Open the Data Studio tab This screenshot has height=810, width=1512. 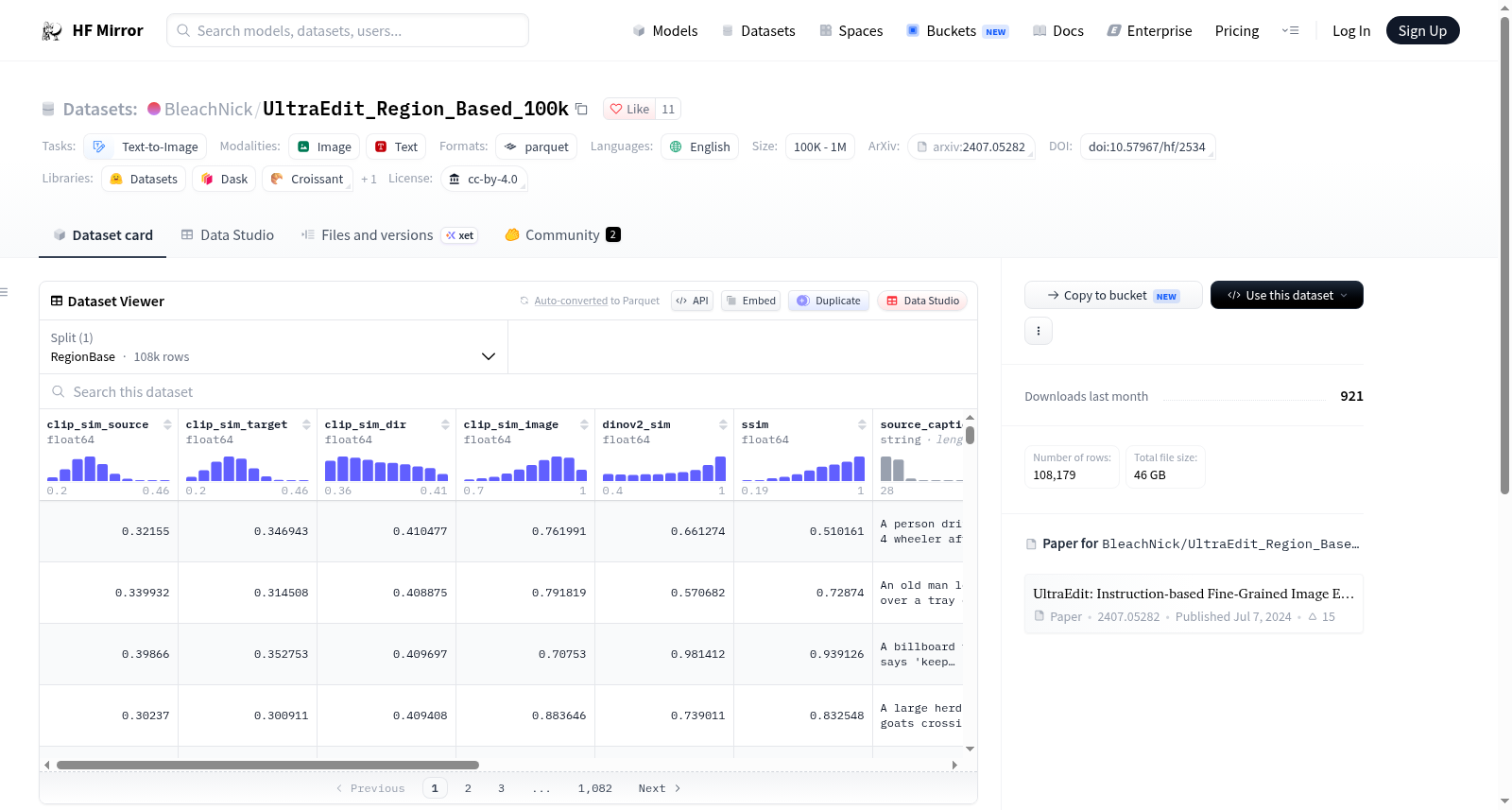(x=228, y=235)
